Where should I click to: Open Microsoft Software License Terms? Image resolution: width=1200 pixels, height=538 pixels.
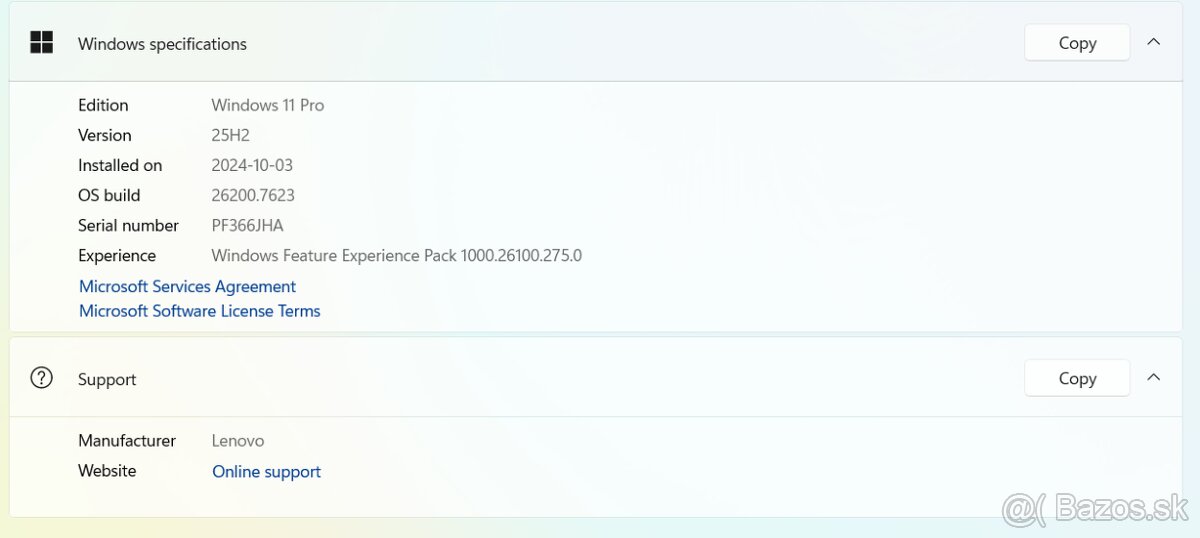point(200,311)
